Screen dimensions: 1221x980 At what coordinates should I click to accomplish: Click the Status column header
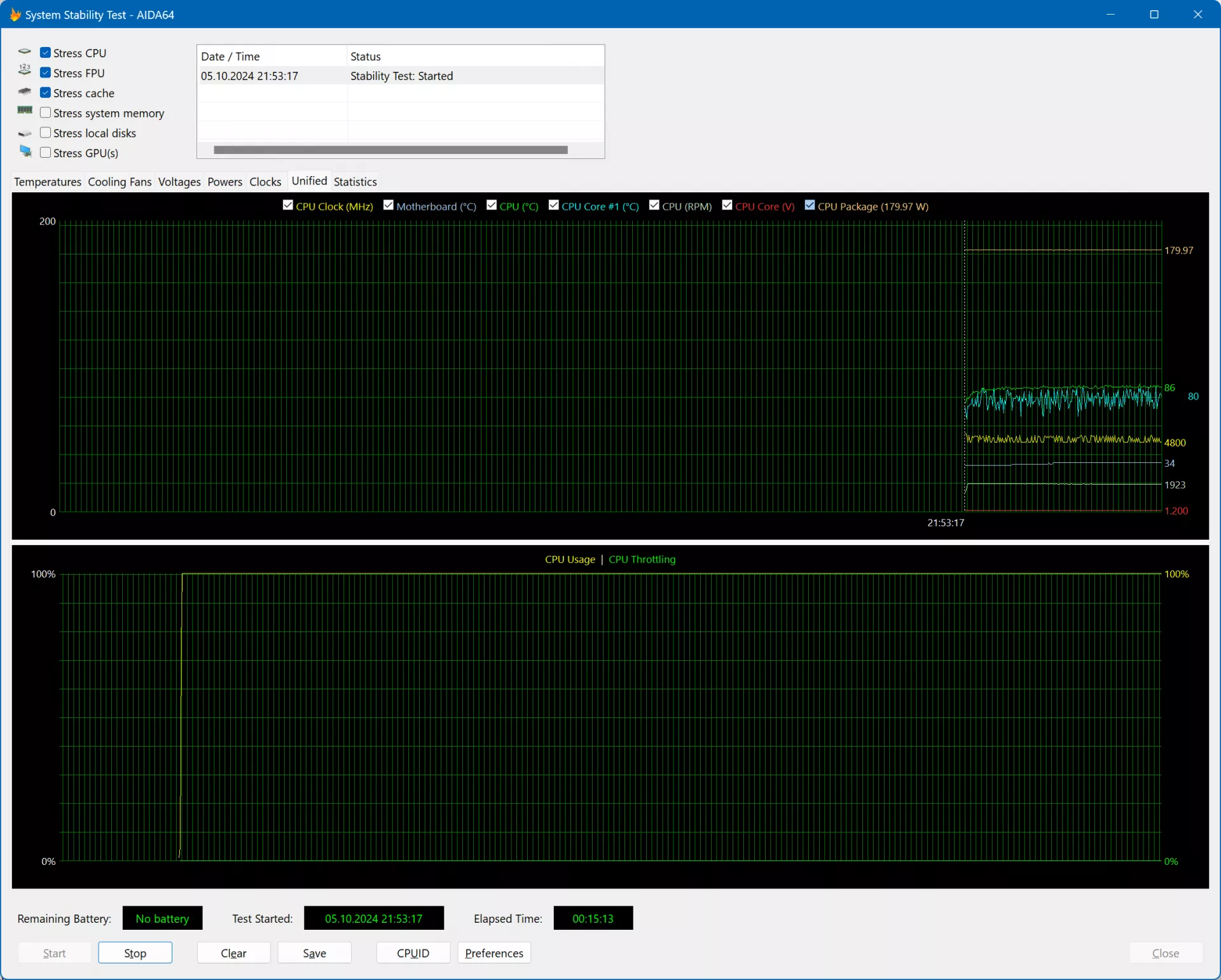point(475,56)
